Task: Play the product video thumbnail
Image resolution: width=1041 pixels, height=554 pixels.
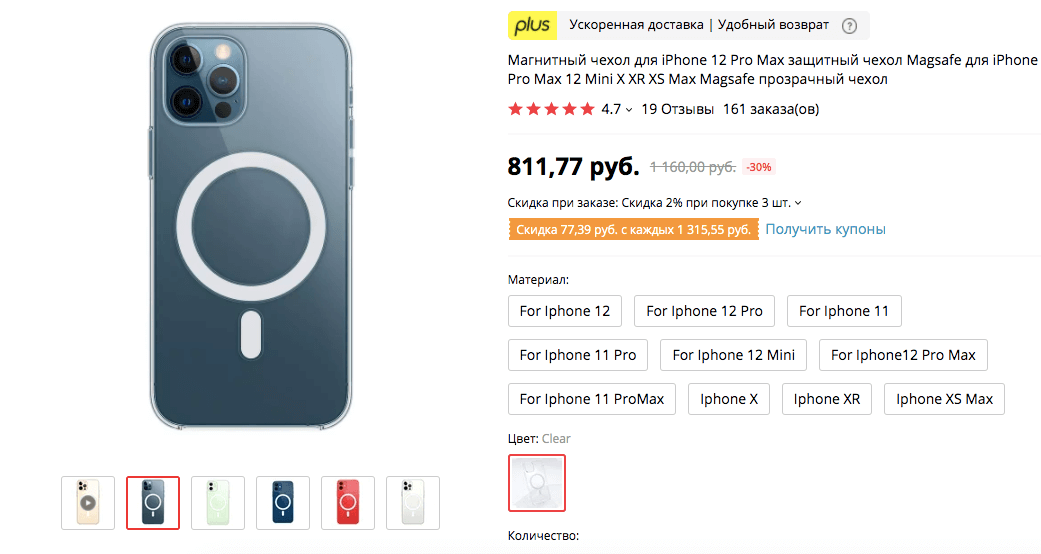Action: pyautogui.click(x=88, y=502)
